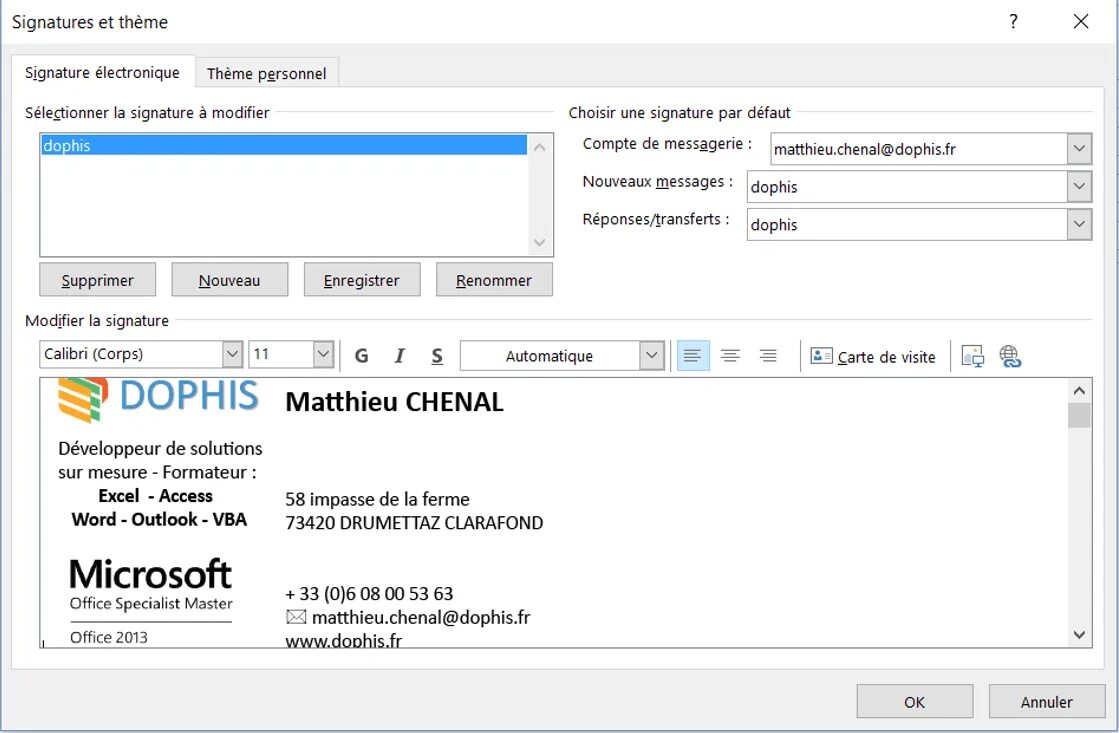
Task: Click matthieu.chenal@dophis.fr in the signature body
Action: click(x=421, y=617)
